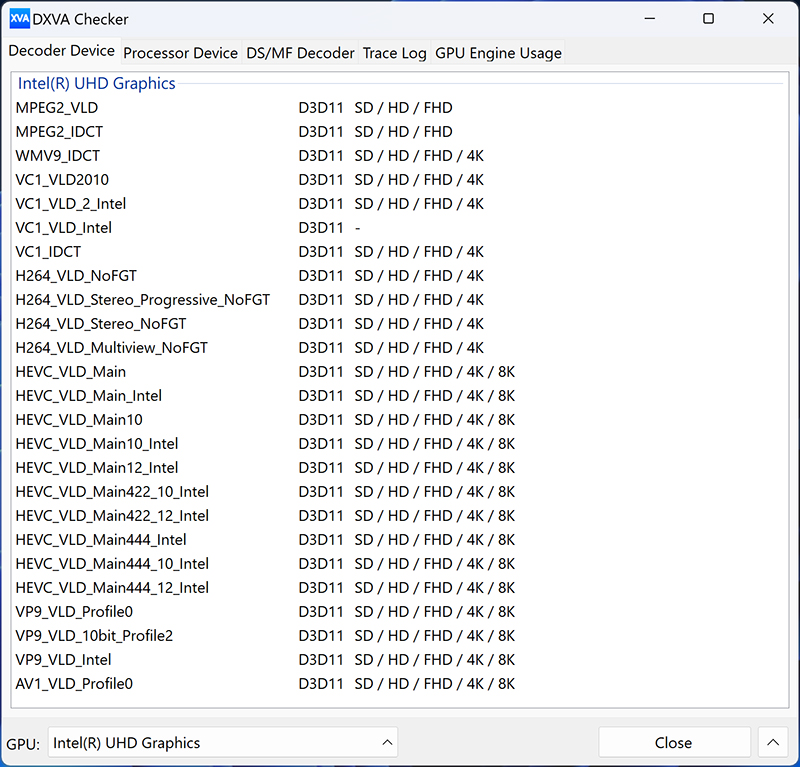Switch to the Trace Log tab

394,53
